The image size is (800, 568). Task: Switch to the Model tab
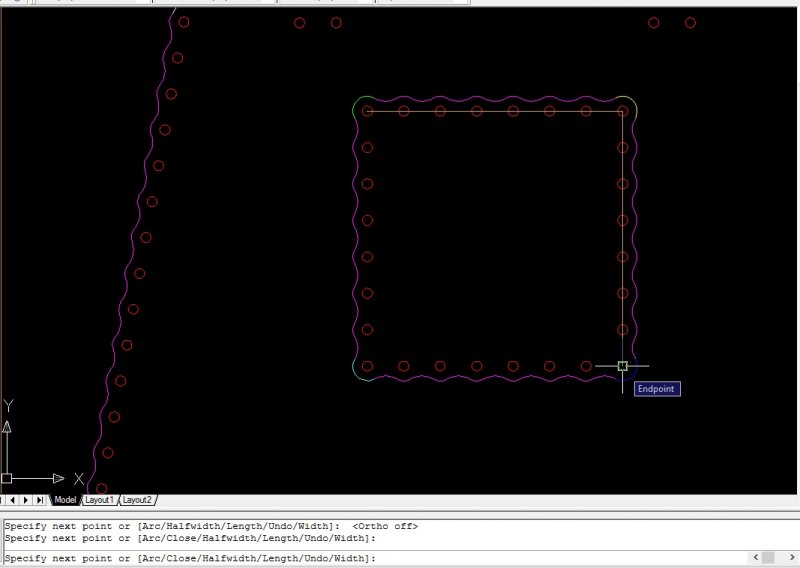pos(65,500)
